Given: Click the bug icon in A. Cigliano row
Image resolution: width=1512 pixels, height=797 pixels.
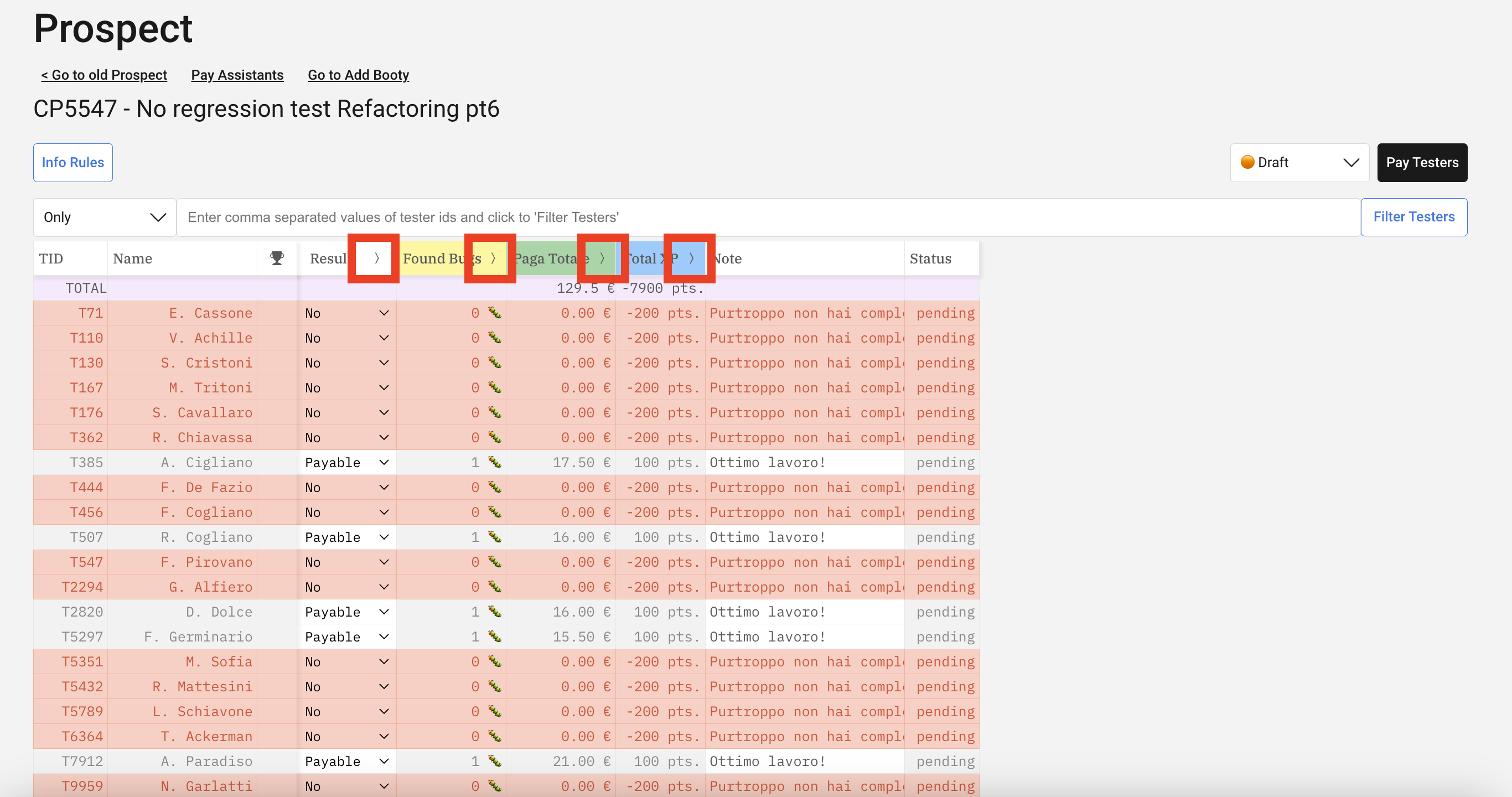Looking at the screenshot, I should click(495, 463).
